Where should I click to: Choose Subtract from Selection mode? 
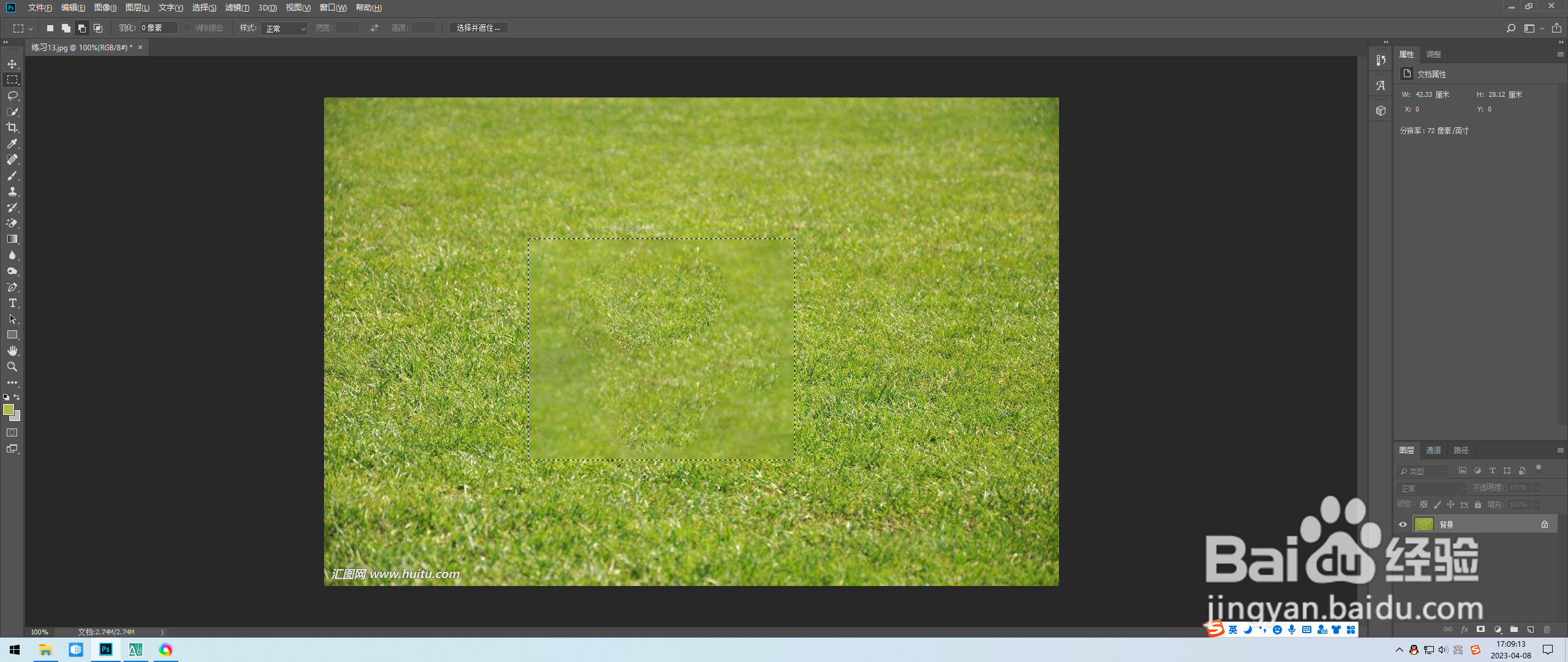coord(82,28)
